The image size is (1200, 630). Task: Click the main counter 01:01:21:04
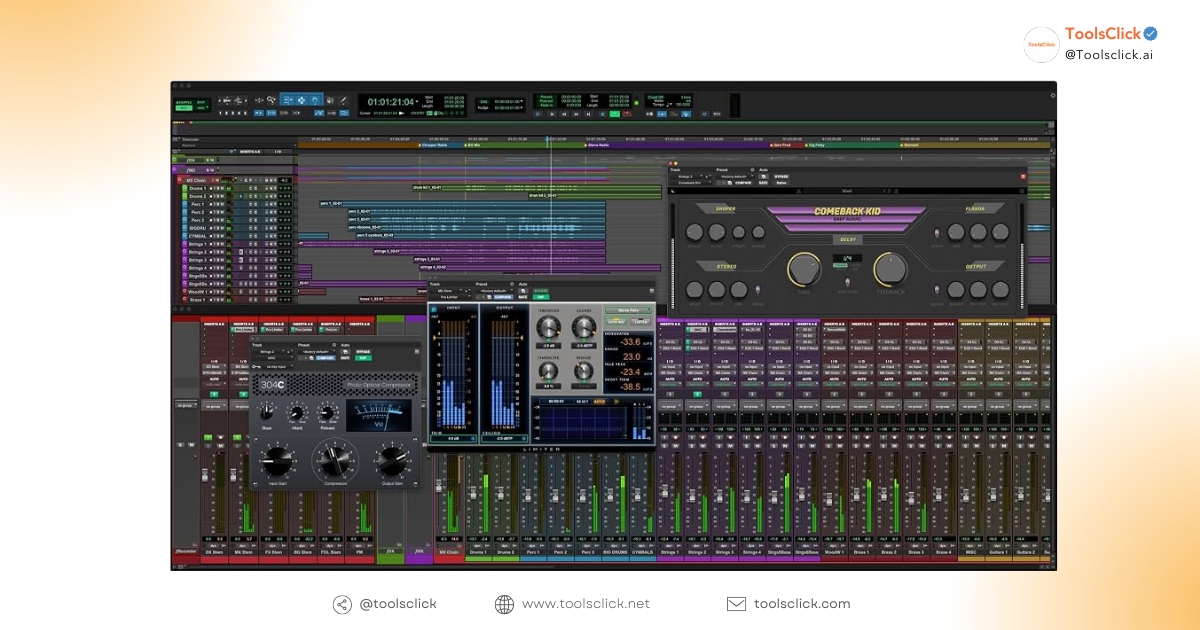point(391,102)
